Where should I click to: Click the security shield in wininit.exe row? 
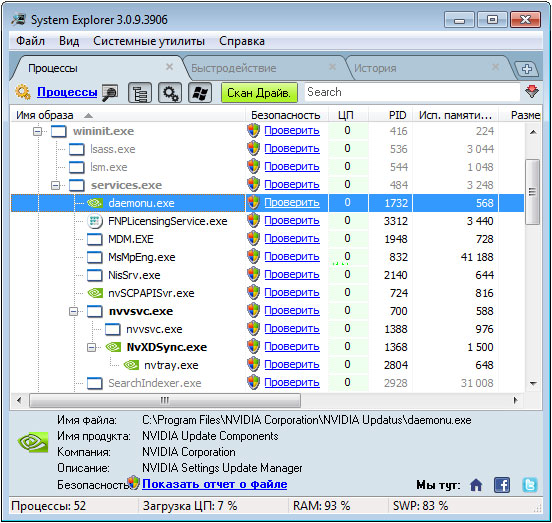click(x=253, y=130)
